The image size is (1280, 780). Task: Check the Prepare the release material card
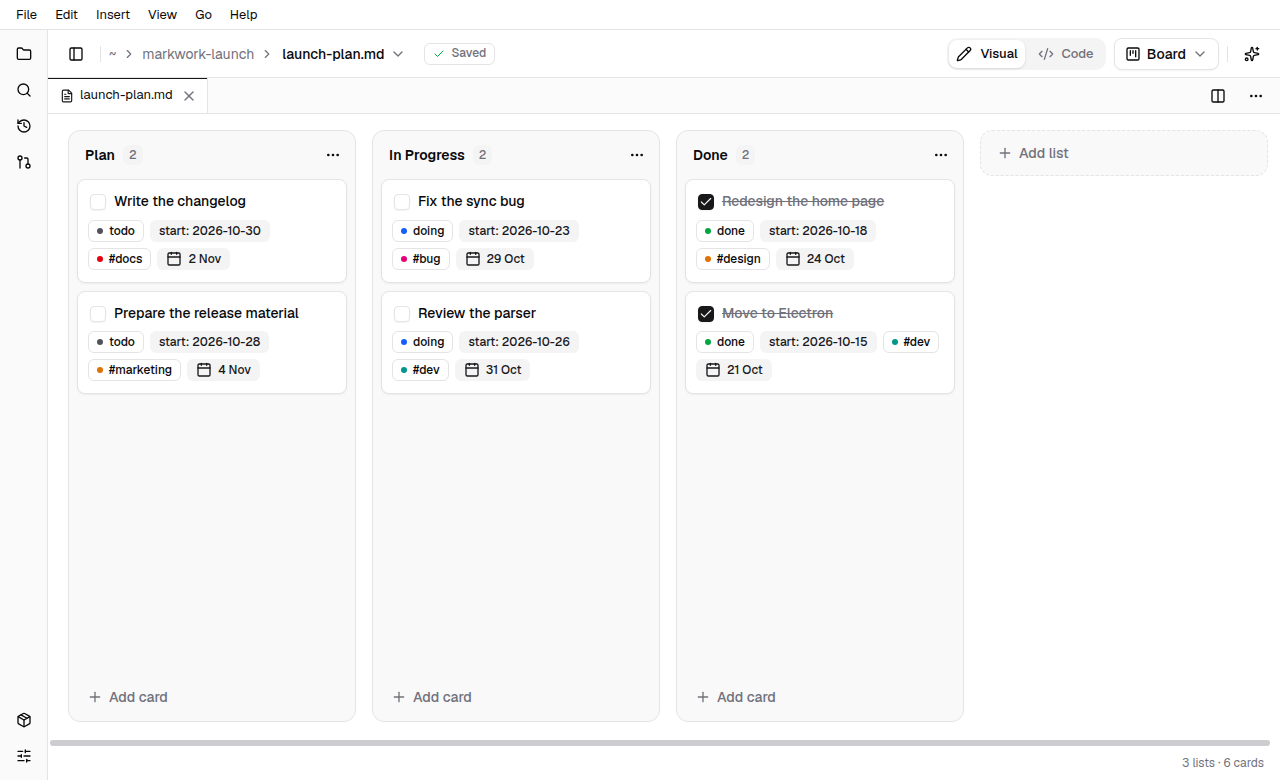click(x=98, y=314)
